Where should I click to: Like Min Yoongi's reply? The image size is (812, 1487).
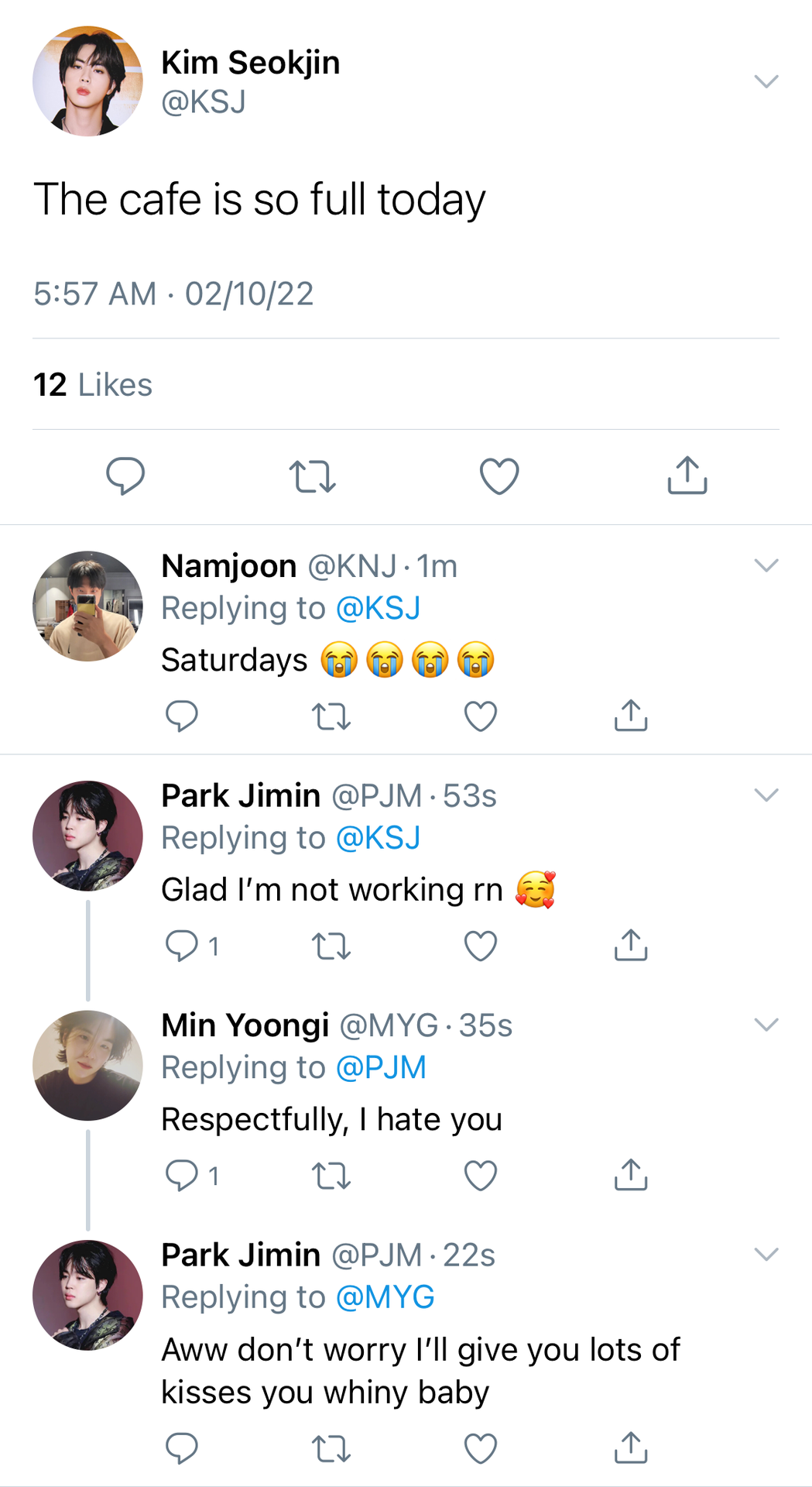pyautogui.click(x=481, y=1176)
